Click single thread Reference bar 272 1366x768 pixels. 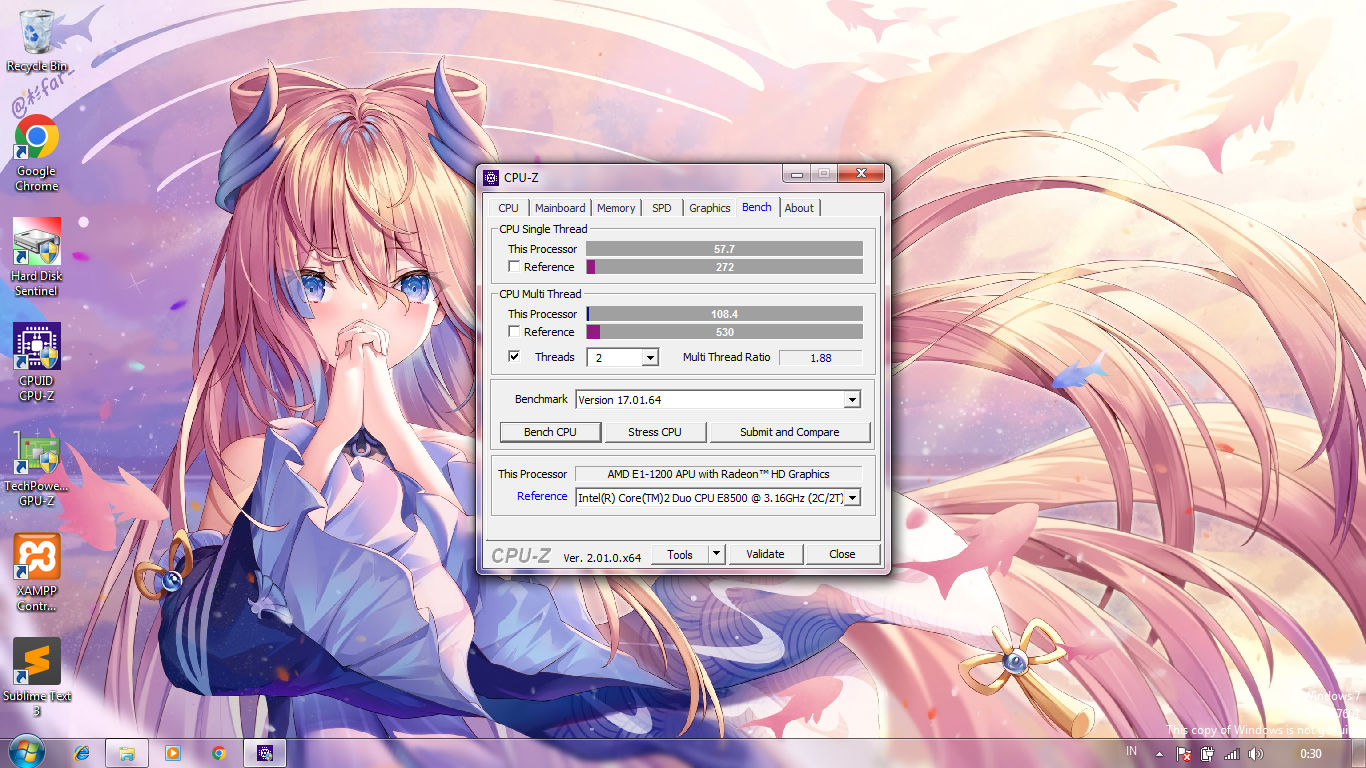[x=724, y=267]
